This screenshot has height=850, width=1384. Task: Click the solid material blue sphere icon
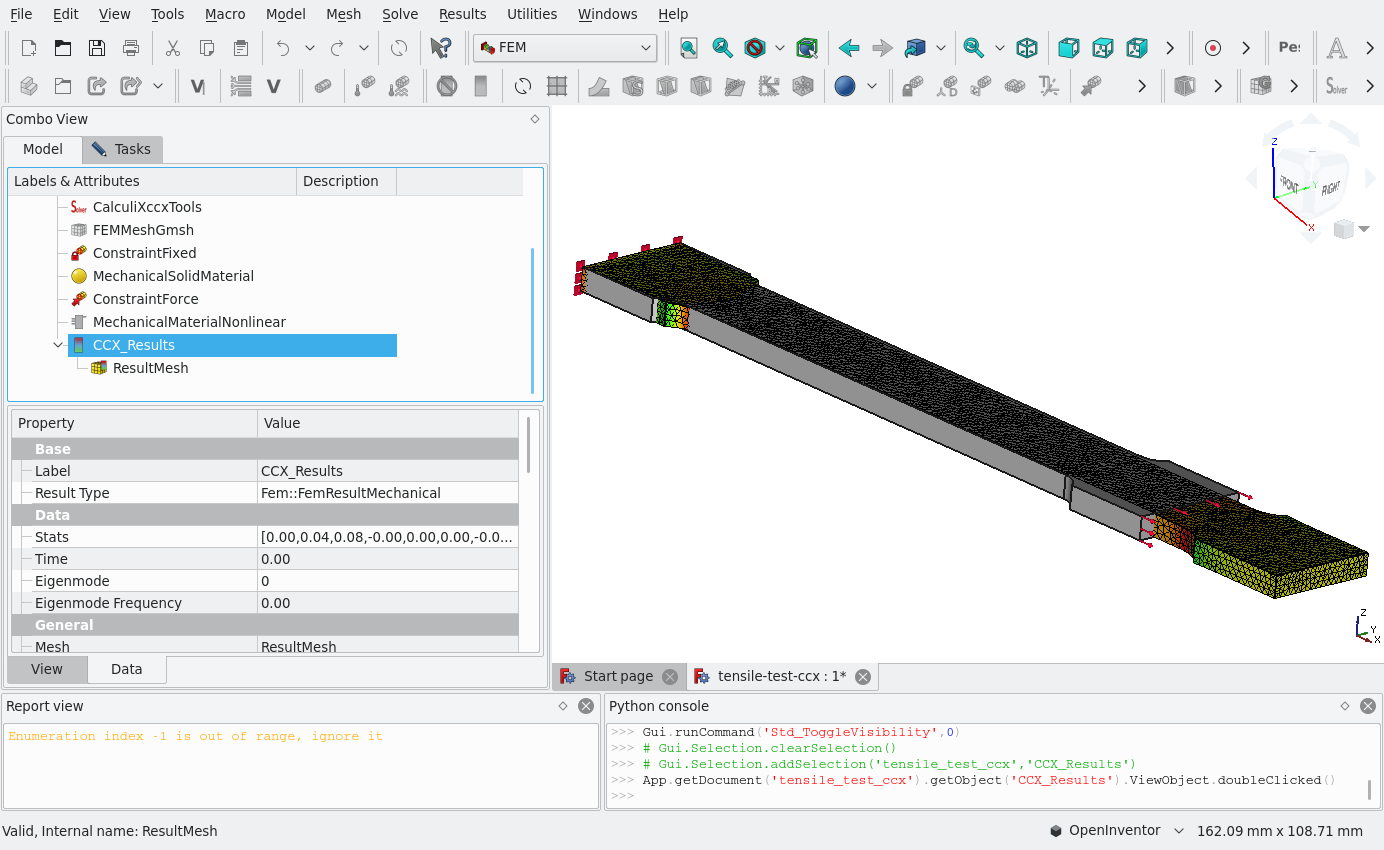[x=845, y=86]
